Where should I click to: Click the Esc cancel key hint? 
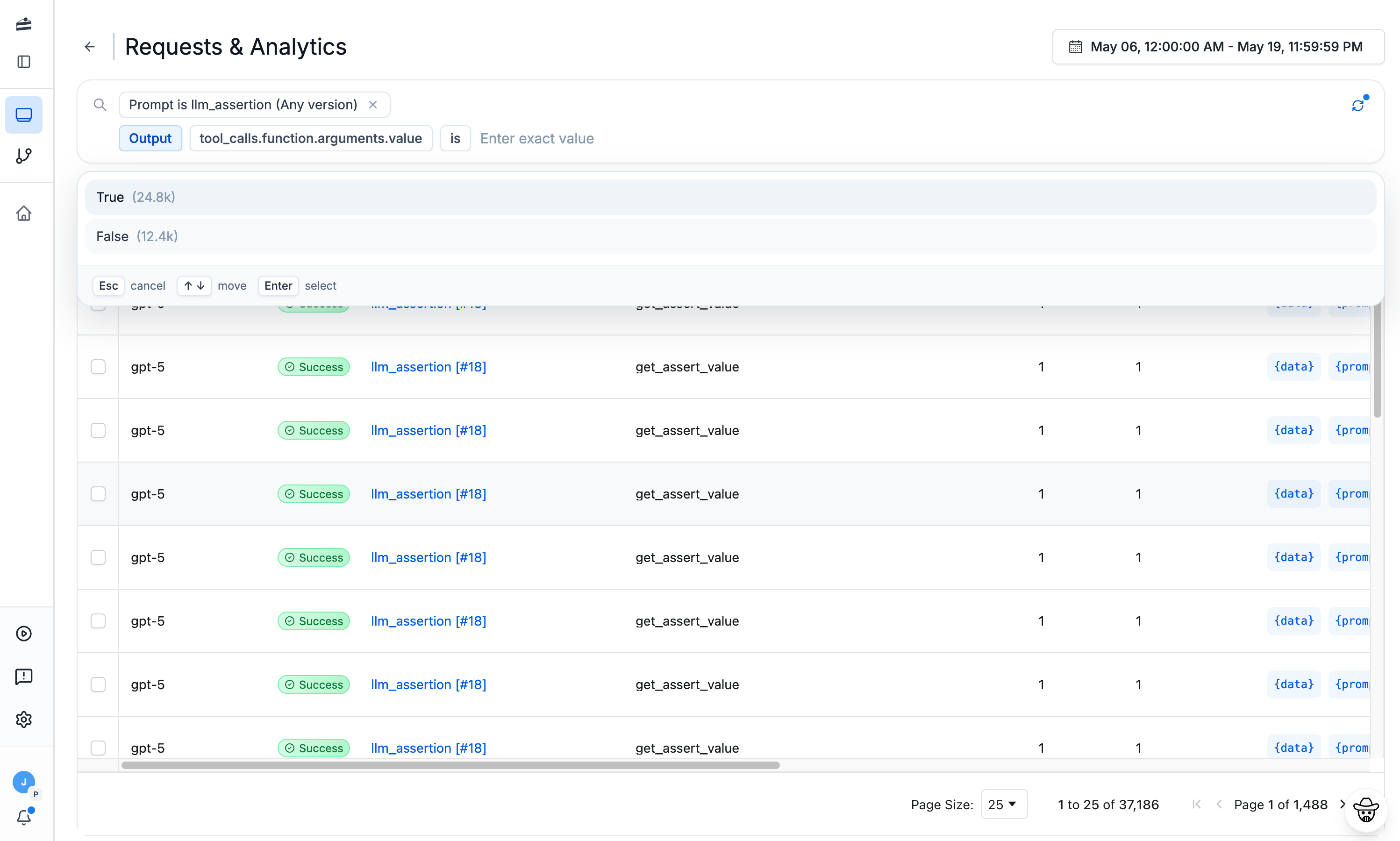tap(108, 285)
